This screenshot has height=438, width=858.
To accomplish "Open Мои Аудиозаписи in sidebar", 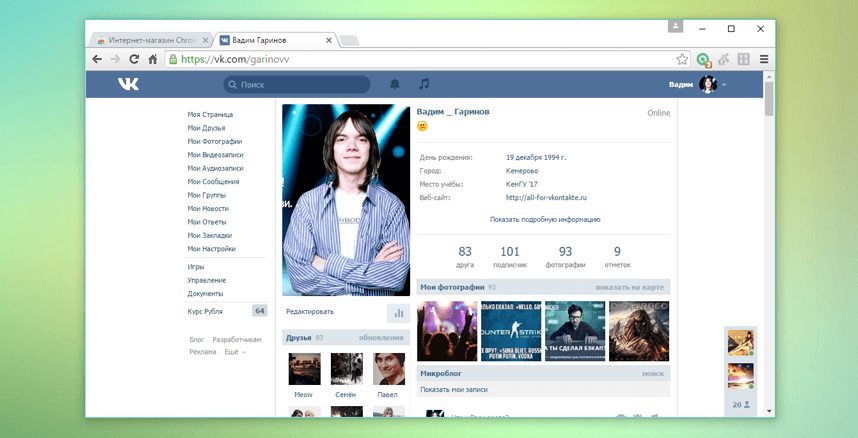I will click(x=215, y=168).
